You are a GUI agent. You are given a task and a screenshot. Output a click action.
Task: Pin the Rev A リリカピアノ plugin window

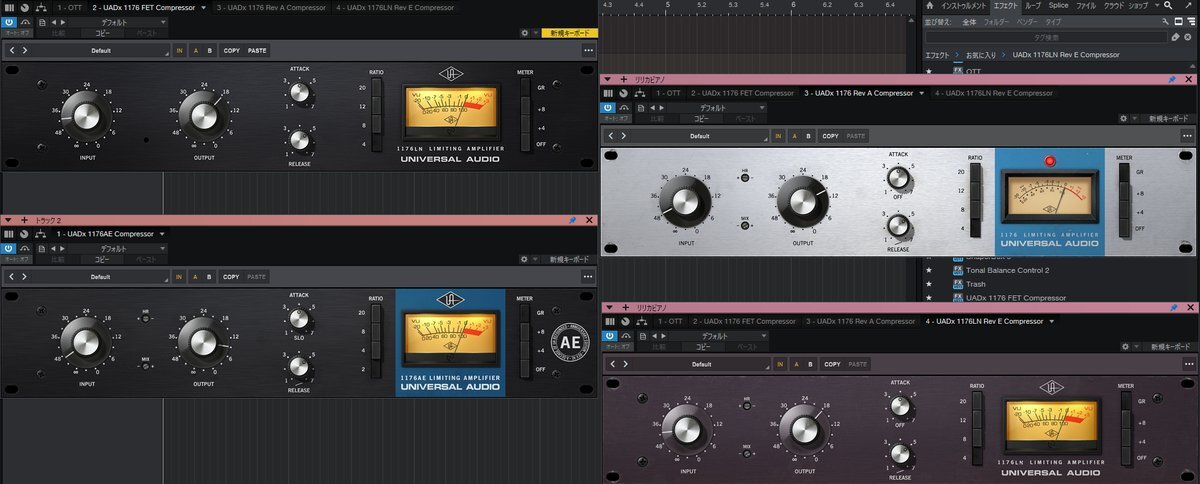coord(1172,79)
